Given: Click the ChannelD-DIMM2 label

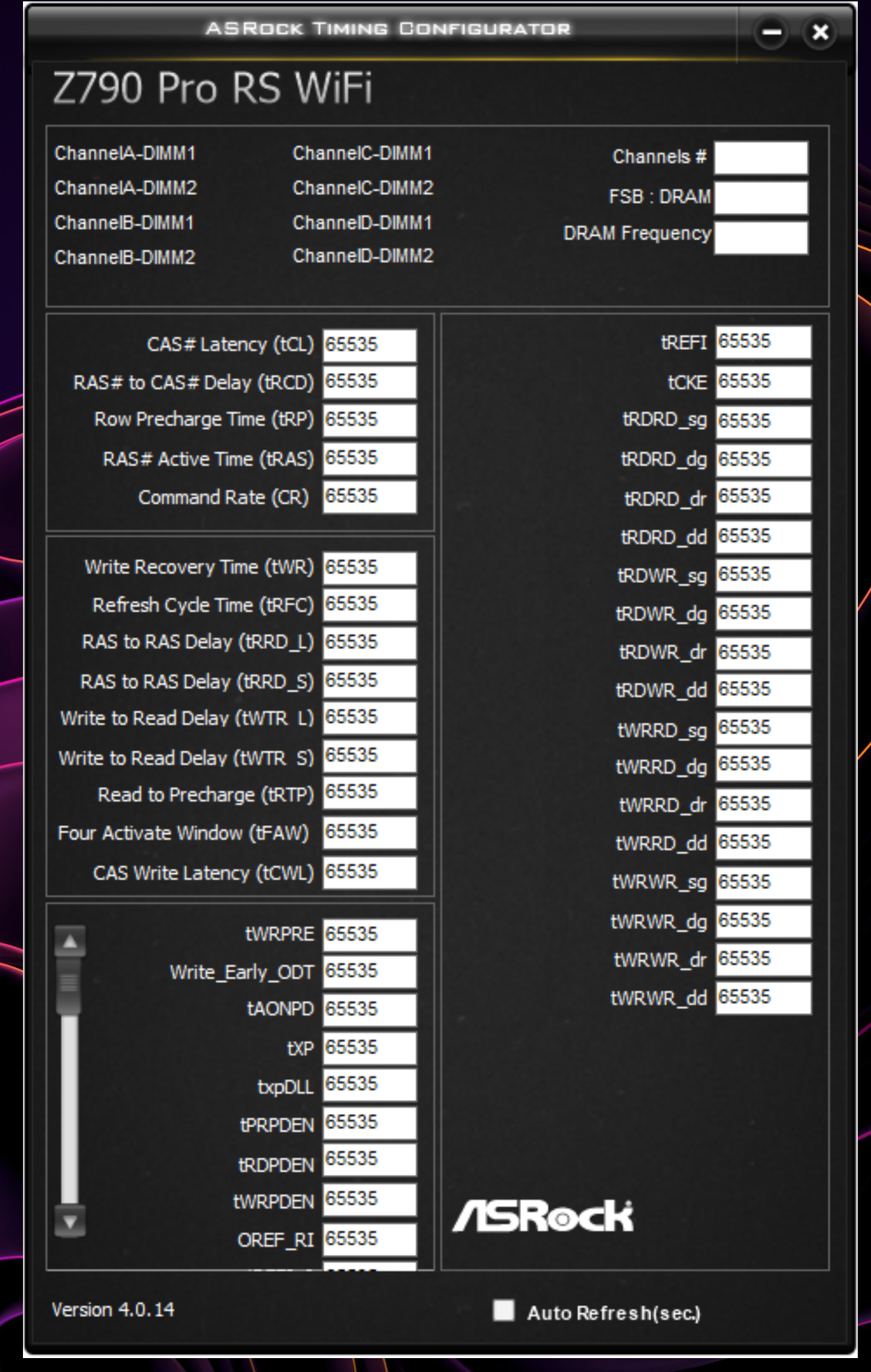Looking at the screenshot, I should pos(363,256).
